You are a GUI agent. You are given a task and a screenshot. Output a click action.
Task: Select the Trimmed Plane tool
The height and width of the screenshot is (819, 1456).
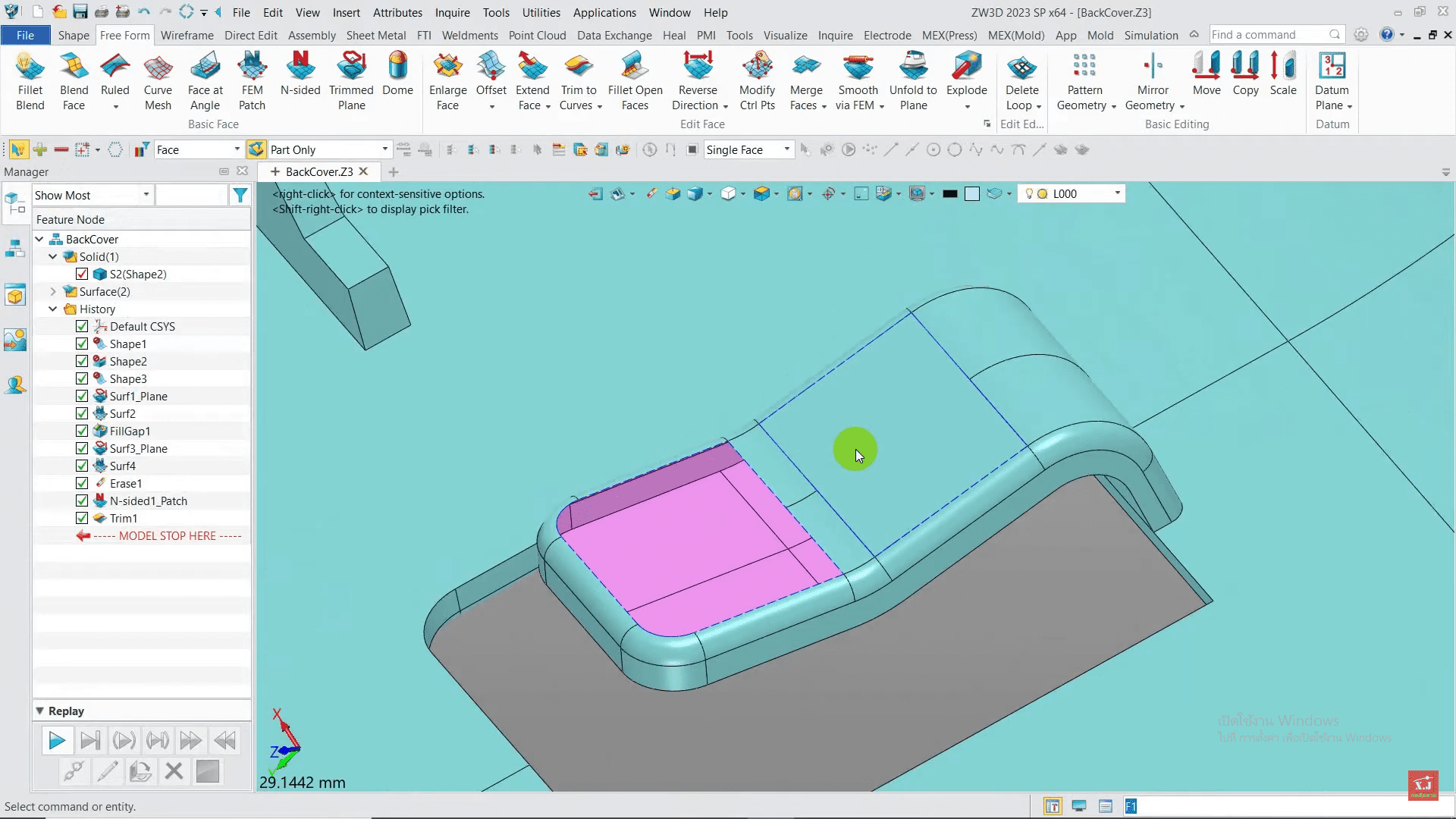pos(351,80)
